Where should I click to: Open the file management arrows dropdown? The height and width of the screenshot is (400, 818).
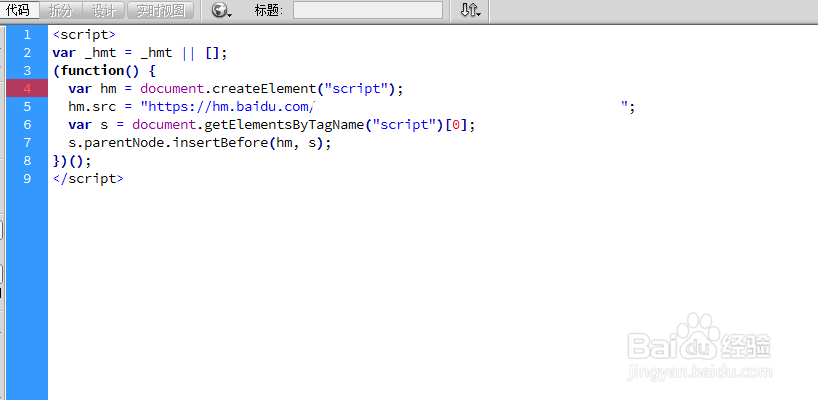click(470, 10)
